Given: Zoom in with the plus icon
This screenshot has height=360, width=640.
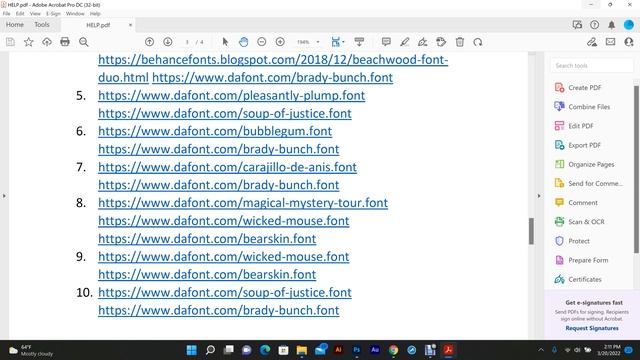Looking at the screenshot, I should 280,42.
